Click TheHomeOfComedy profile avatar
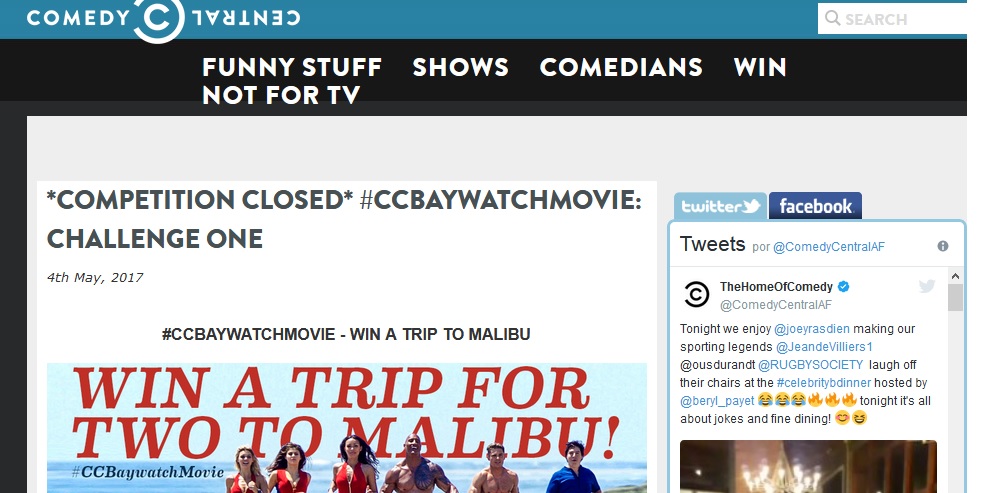Screen dimensions: 1005x493 coord(697,295)
